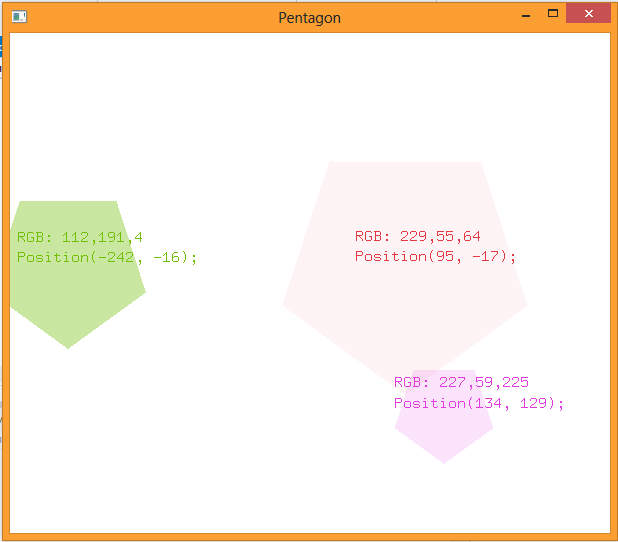
Task: Click the Pentagon title bar text
Action: (309, 18)
